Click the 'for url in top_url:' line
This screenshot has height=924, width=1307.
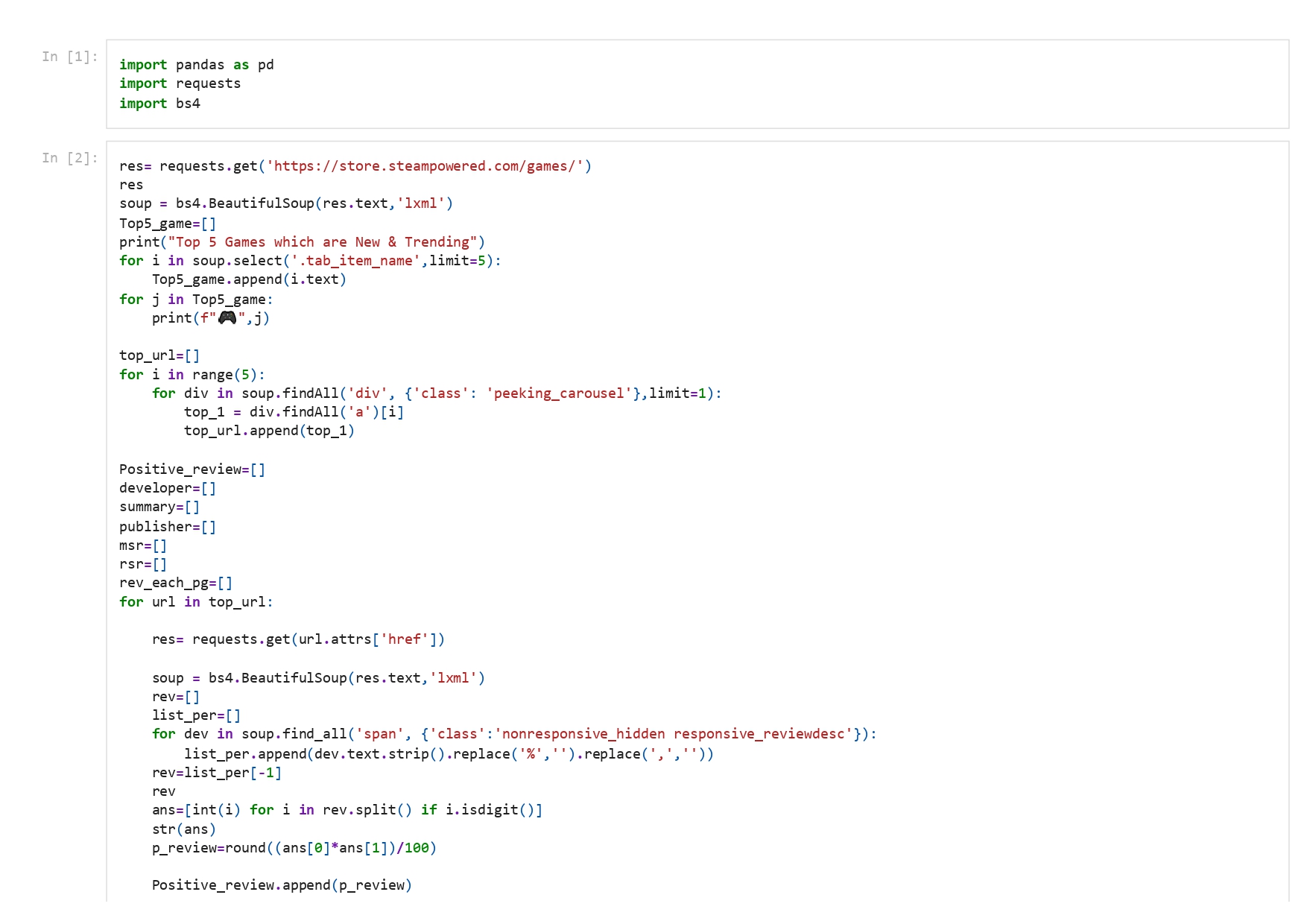[x=197, y=601]
